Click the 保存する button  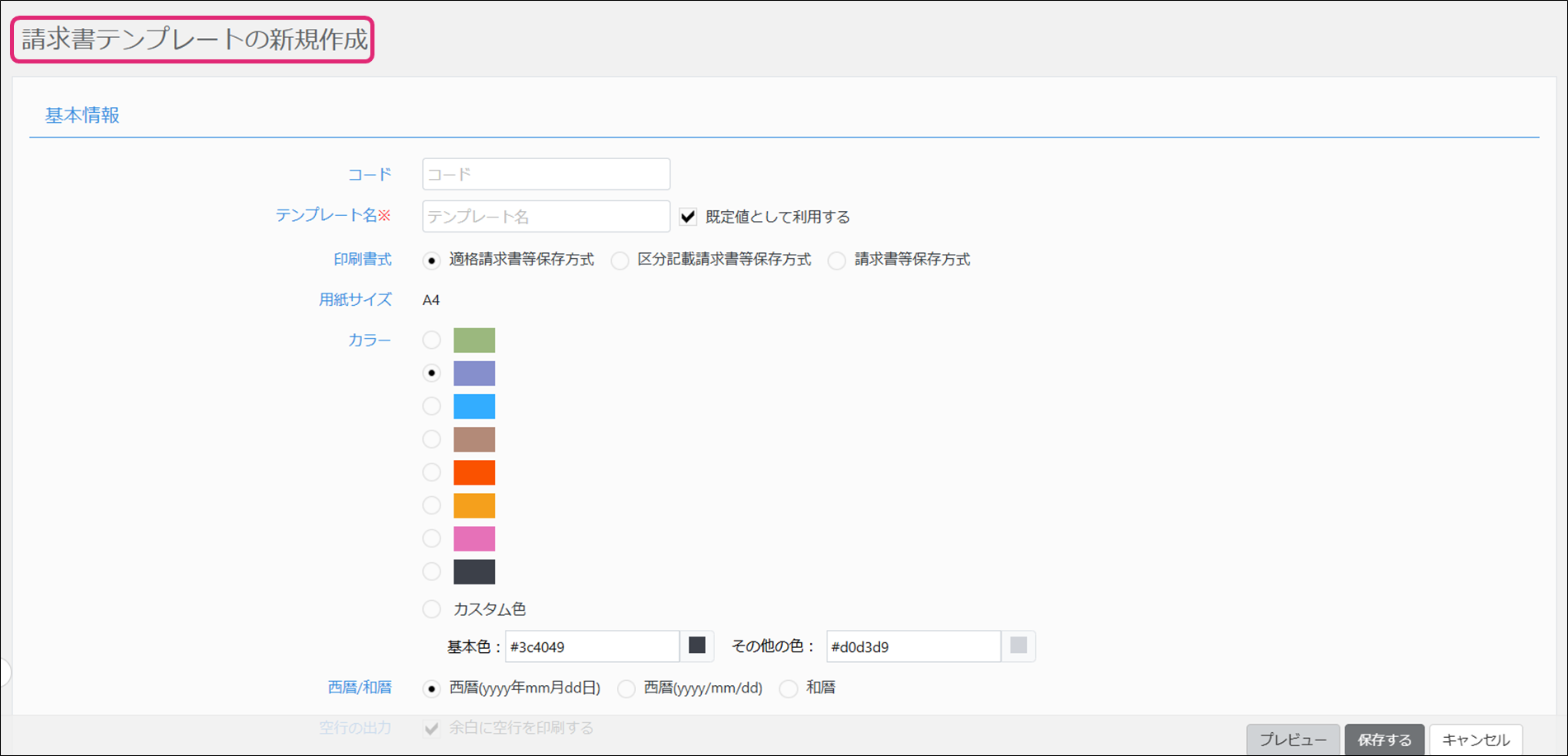(x=1384, y=740)
